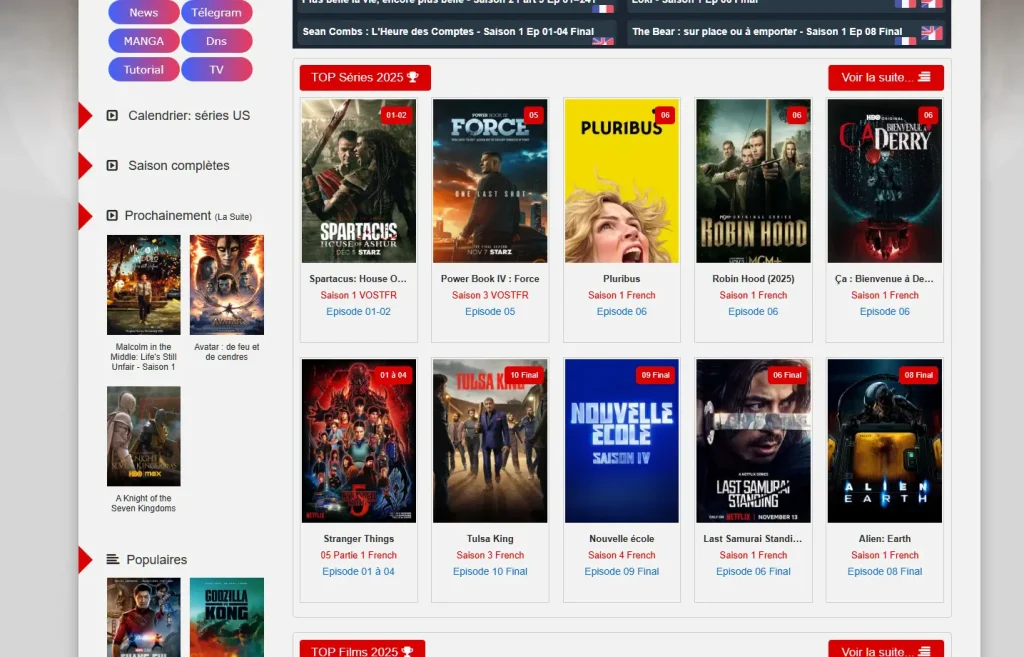1024x657 pixels.
Task: Open the Stranger Things poster
Action: pyautogui.click(x=359, y=441)
